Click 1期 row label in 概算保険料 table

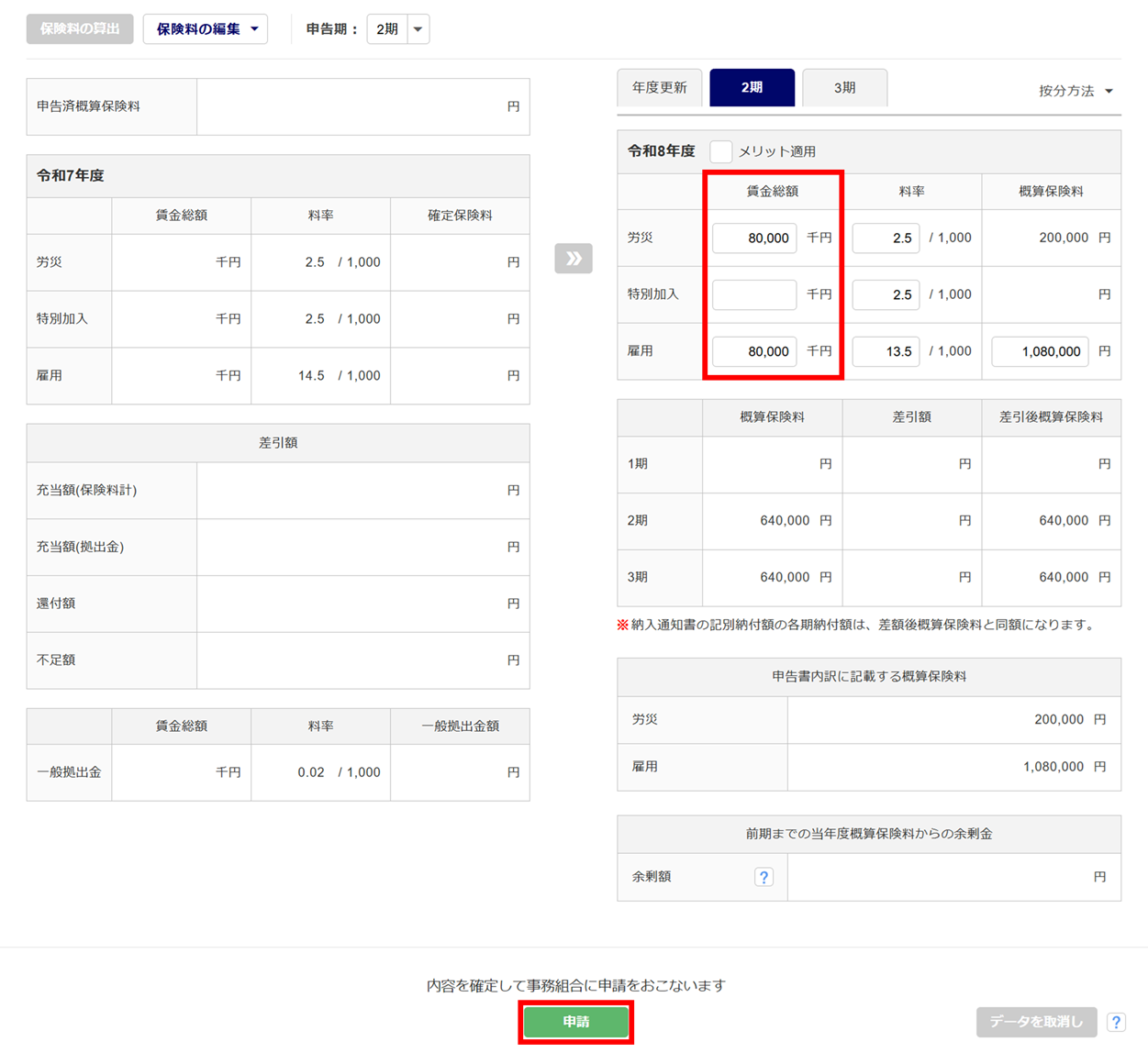pyautogui.click(x=638, y=464)
